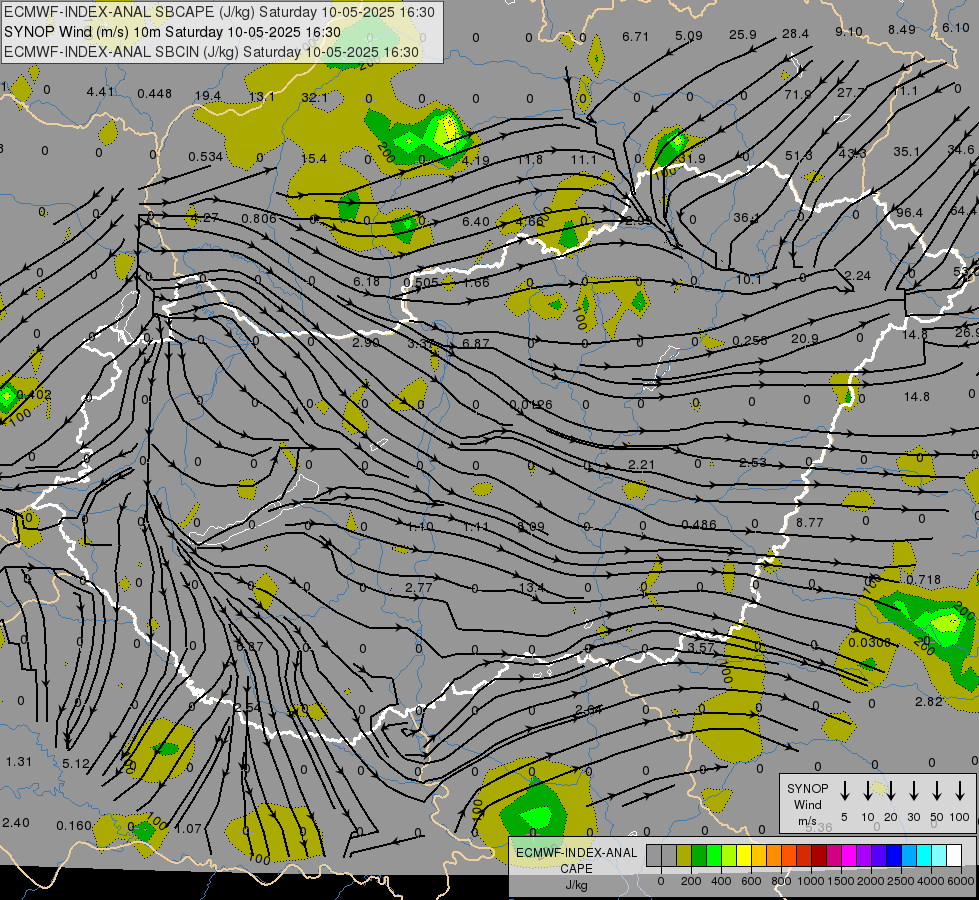
Task: Click the 25.9 value at top
Action: coord(742,34)
